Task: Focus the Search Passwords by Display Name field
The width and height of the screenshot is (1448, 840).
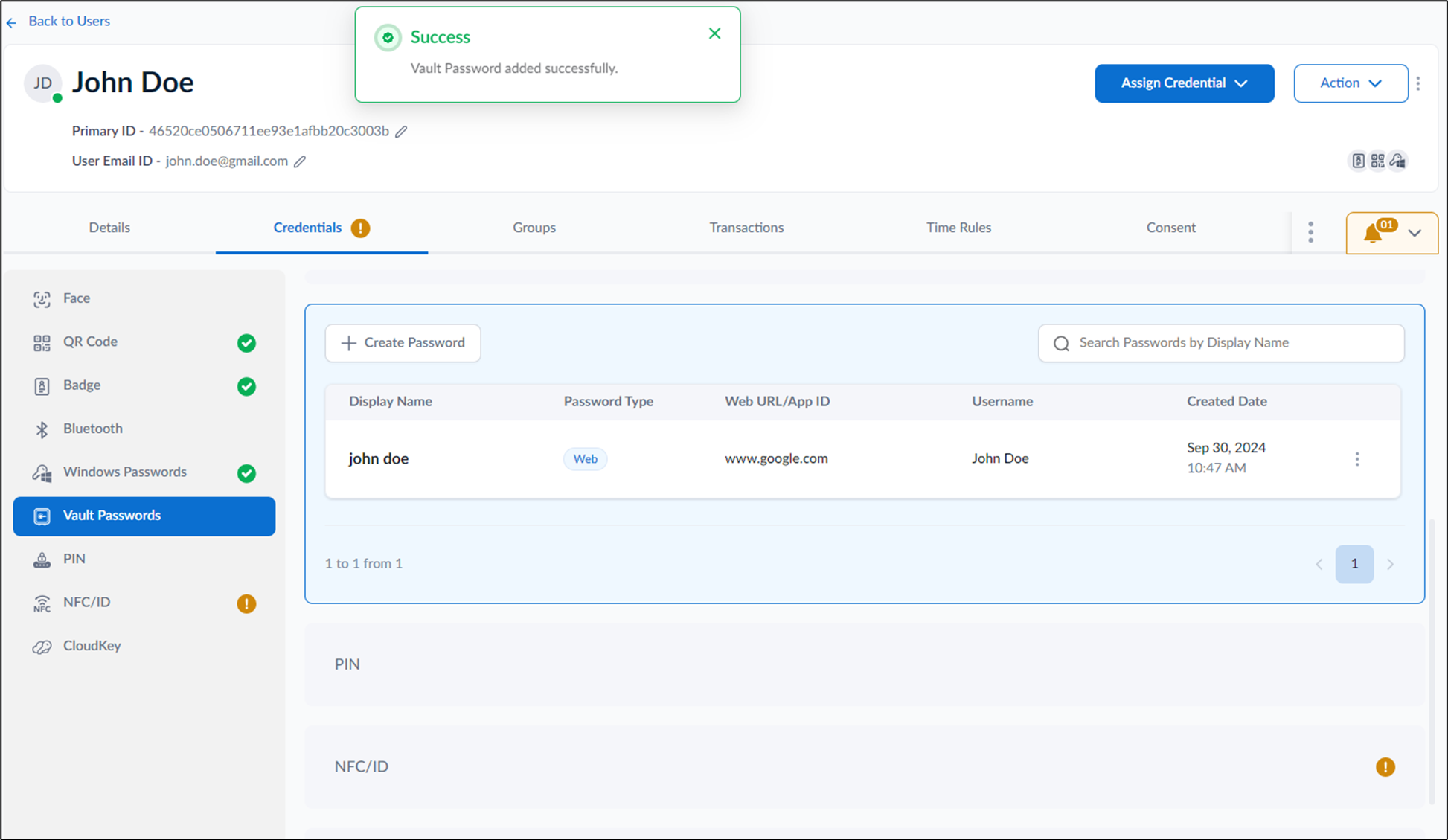Action: [x=1221, y=343]
